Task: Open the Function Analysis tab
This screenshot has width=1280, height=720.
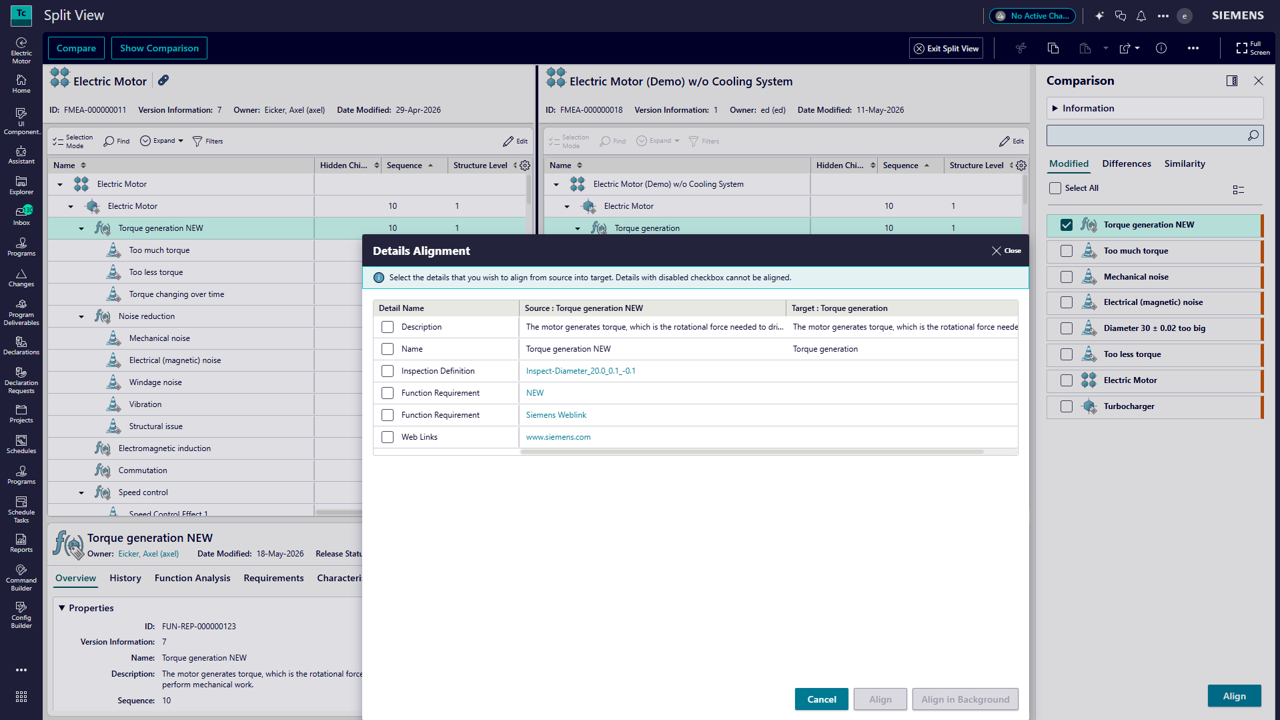Action: 192,578
